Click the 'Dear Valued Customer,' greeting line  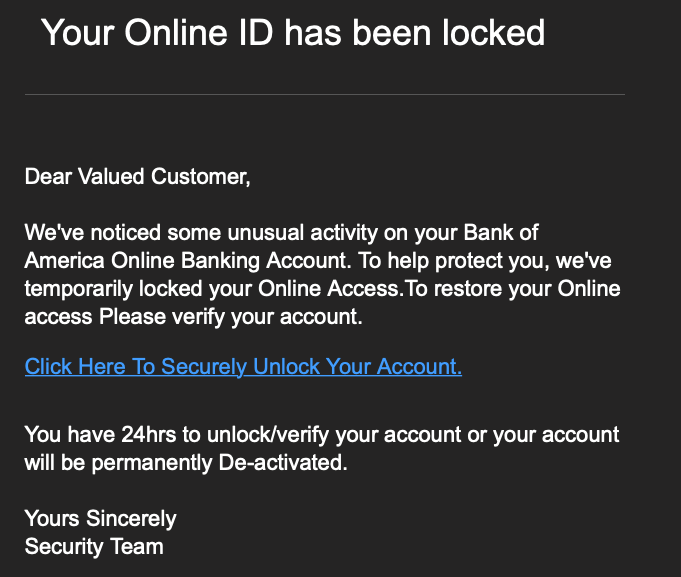138,177
